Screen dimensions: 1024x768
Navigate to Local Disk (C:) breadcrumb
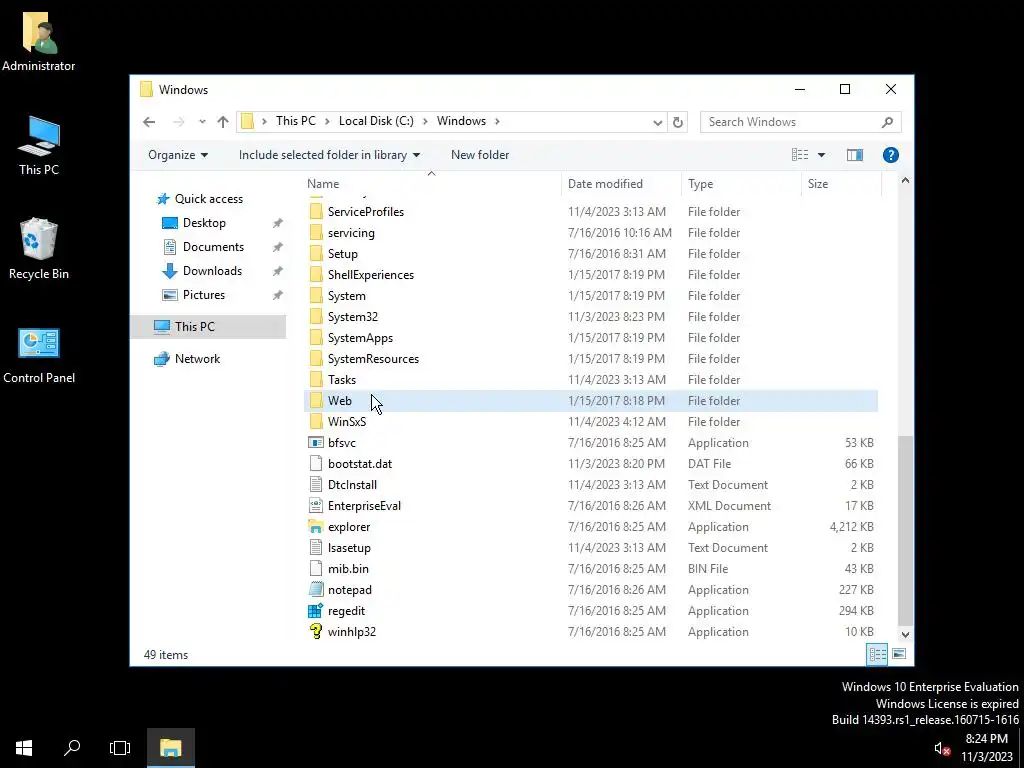376,121
